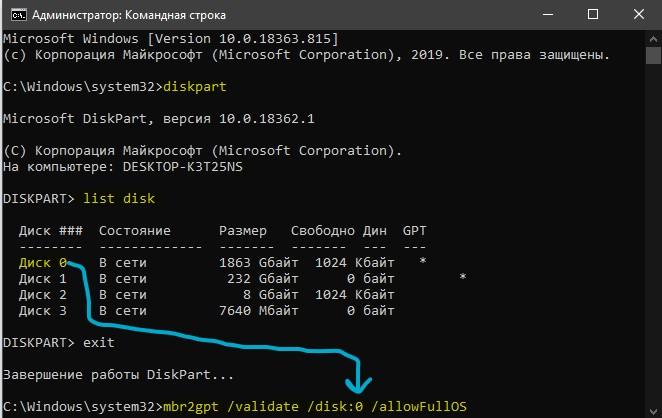Click the Command Prompt icon in title bar
Viewport: 662px width, 418px height.
click(19, 15)
